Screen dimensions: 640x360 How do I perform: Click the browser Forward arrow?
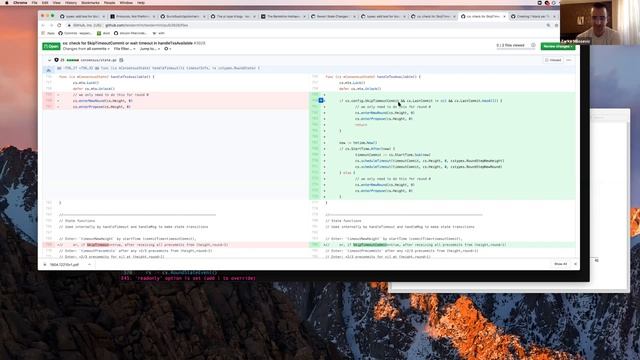pos(51,25)
